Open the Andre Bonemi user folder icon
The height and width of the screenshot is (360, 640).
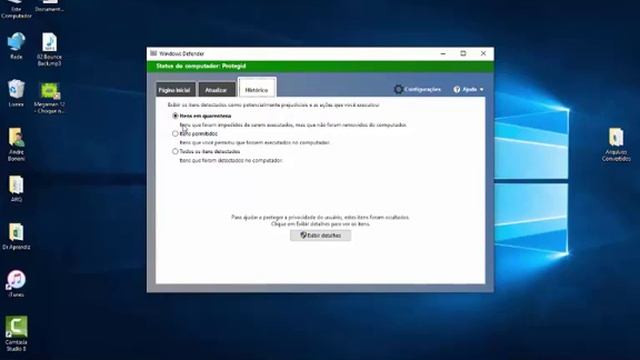pyautogui.click(x=16, y=138)
